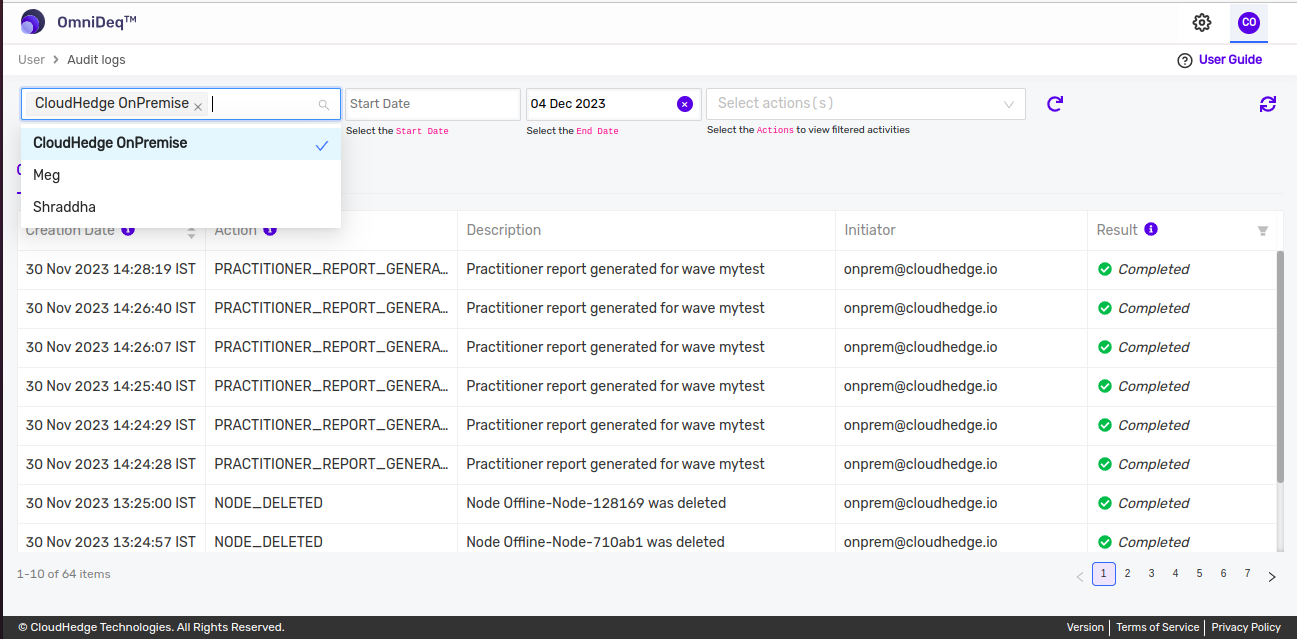
Task: Click the '1-10 of 64 items' text
Action: [64, 574]
